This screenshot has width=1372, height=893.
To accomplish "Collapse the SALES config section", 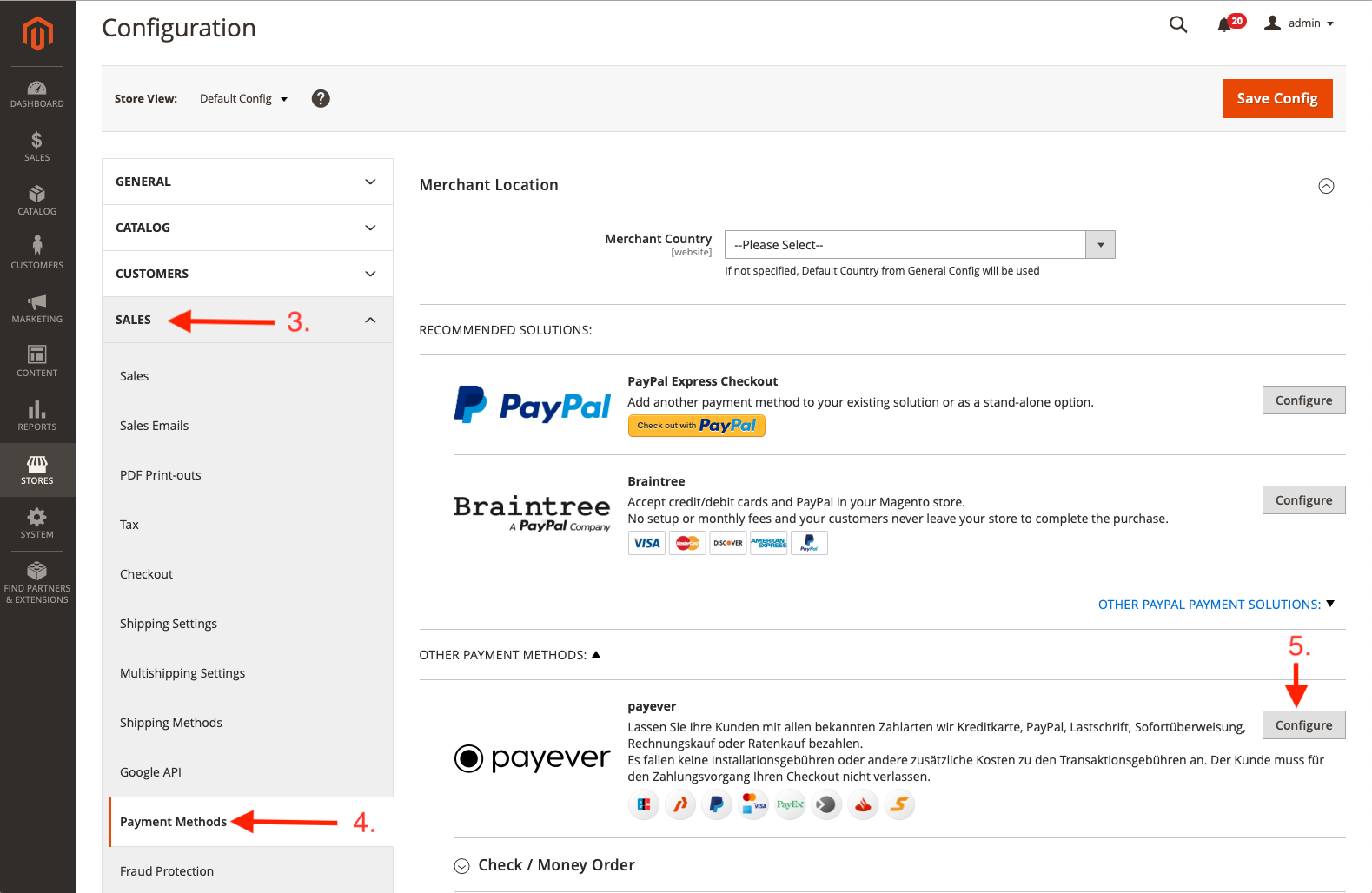I will pyautogui.click(x=248, y=320).
